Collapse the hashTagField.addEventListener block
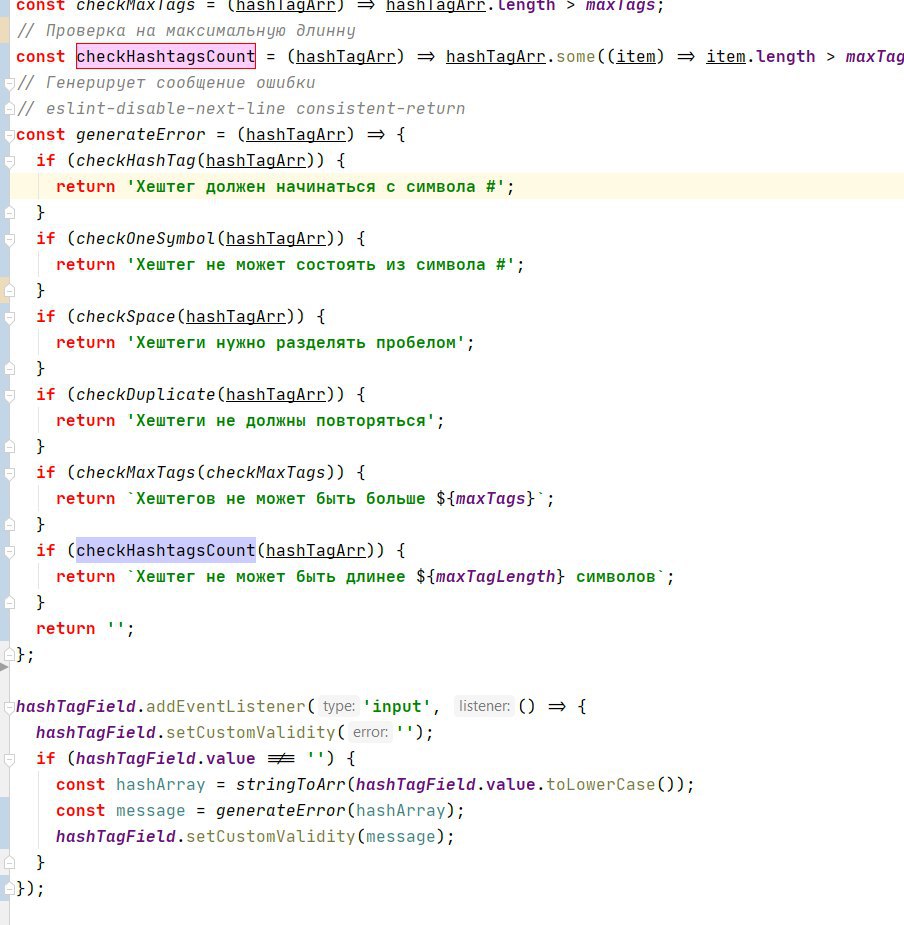The image size is (904, 925). tap(9, 707)
